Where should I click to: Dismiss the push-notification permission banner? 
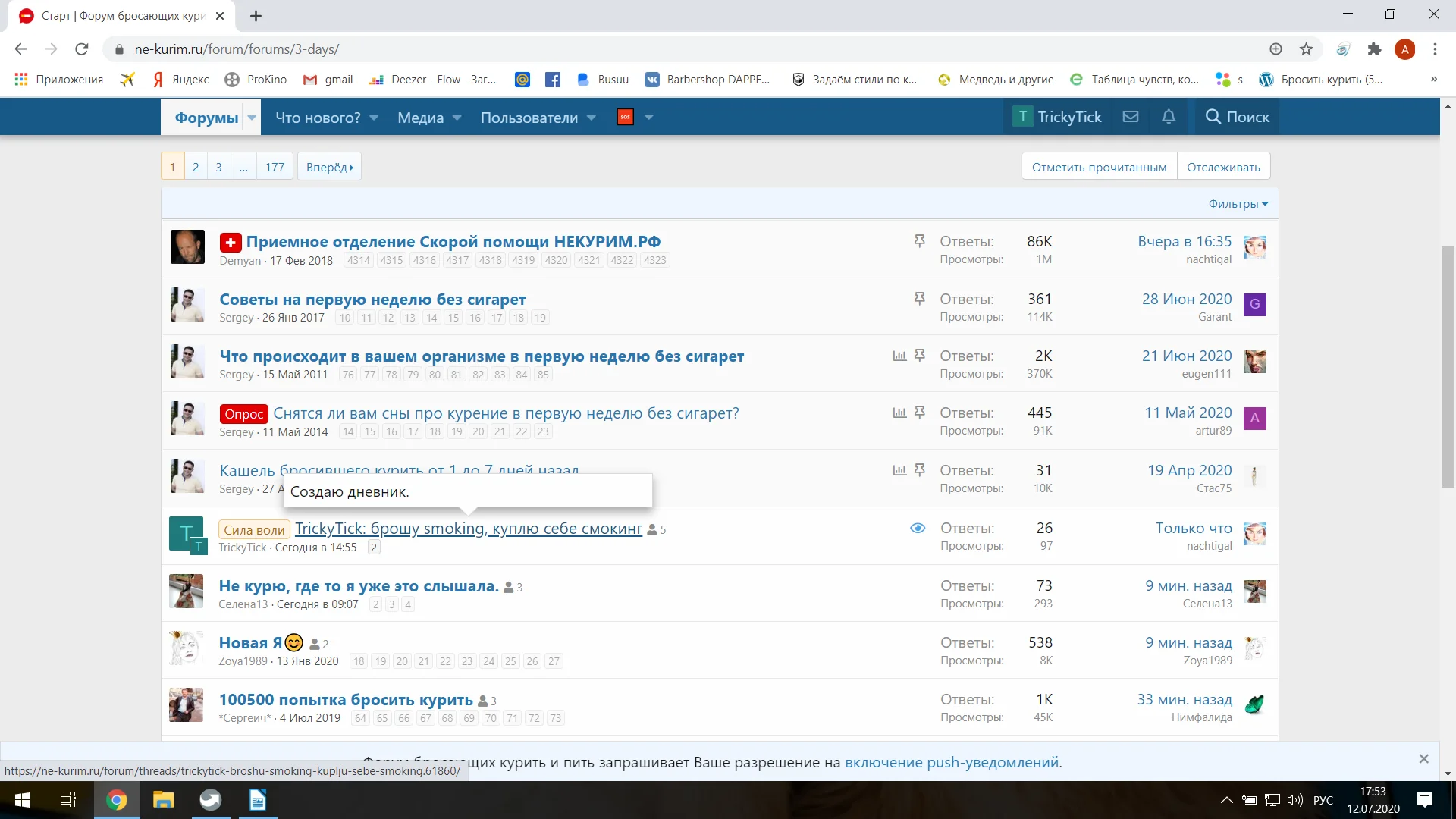(1423, 759)
